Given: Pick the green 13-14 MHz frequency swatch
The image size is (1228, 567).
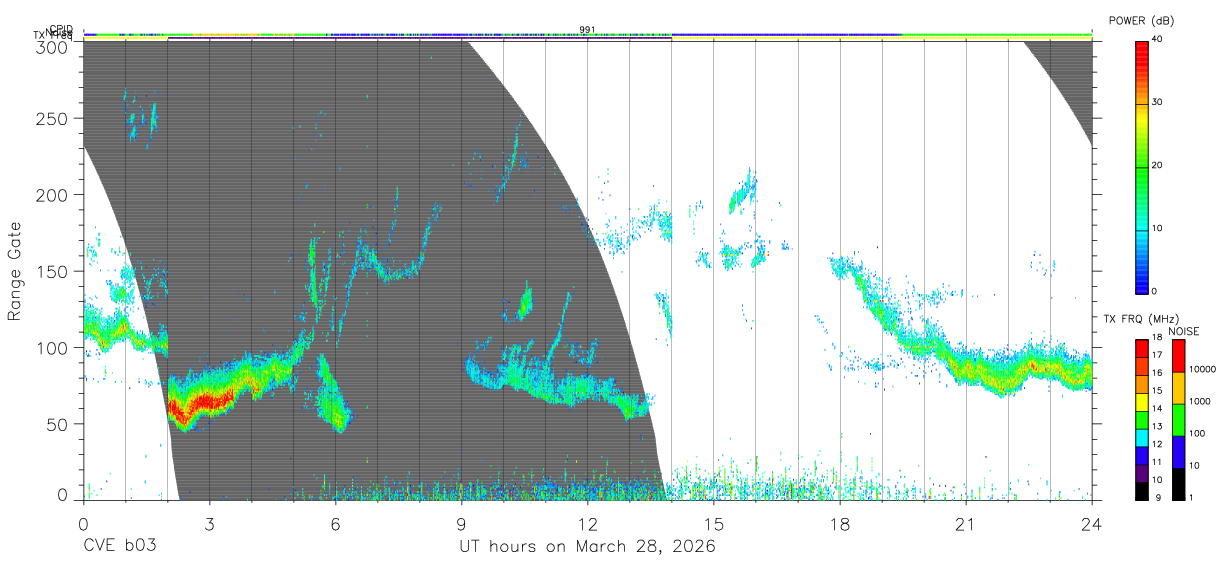Looking at the screenshot, I should click(1141, 420).
